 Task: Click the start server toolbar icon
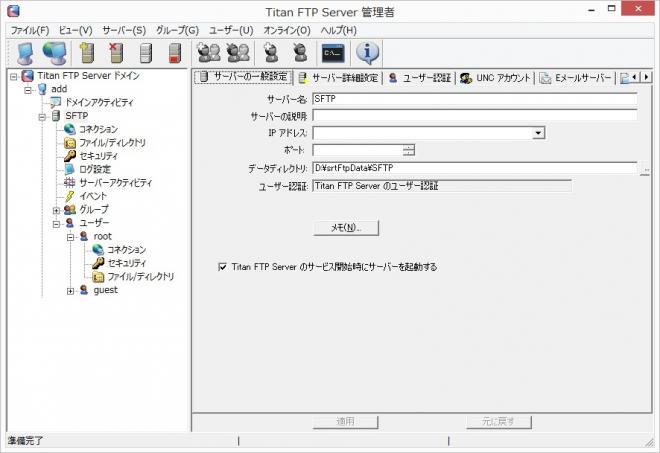[146, 53]
